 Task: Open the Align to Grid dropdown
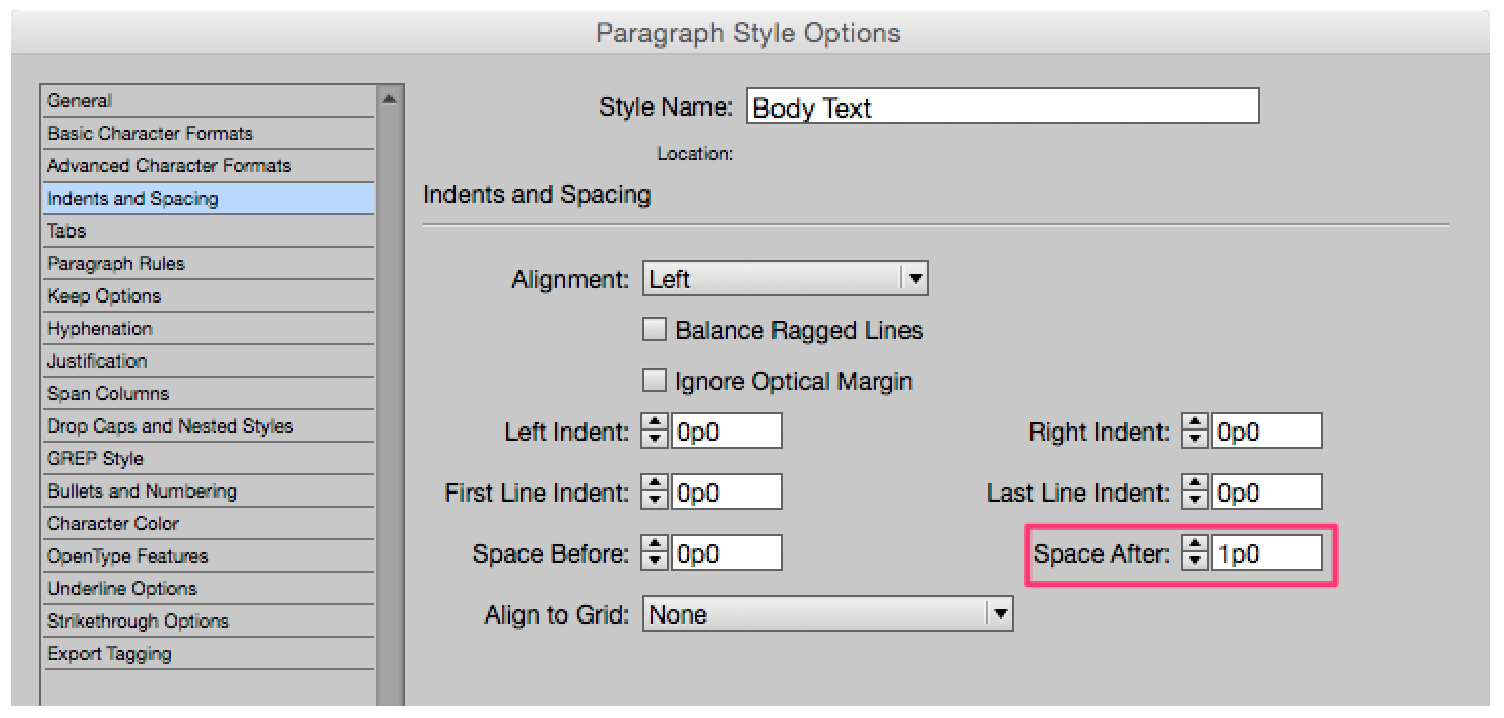(828, 614)
